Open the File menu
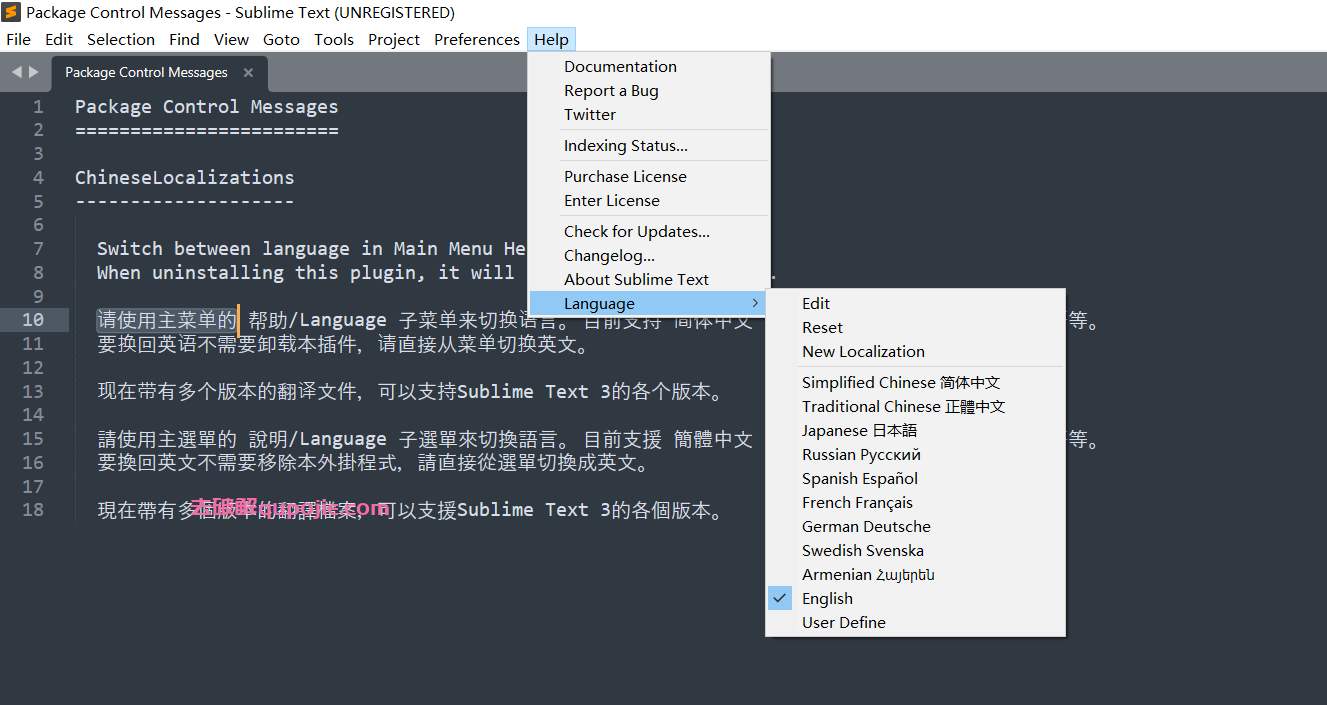 pos(18,39)
